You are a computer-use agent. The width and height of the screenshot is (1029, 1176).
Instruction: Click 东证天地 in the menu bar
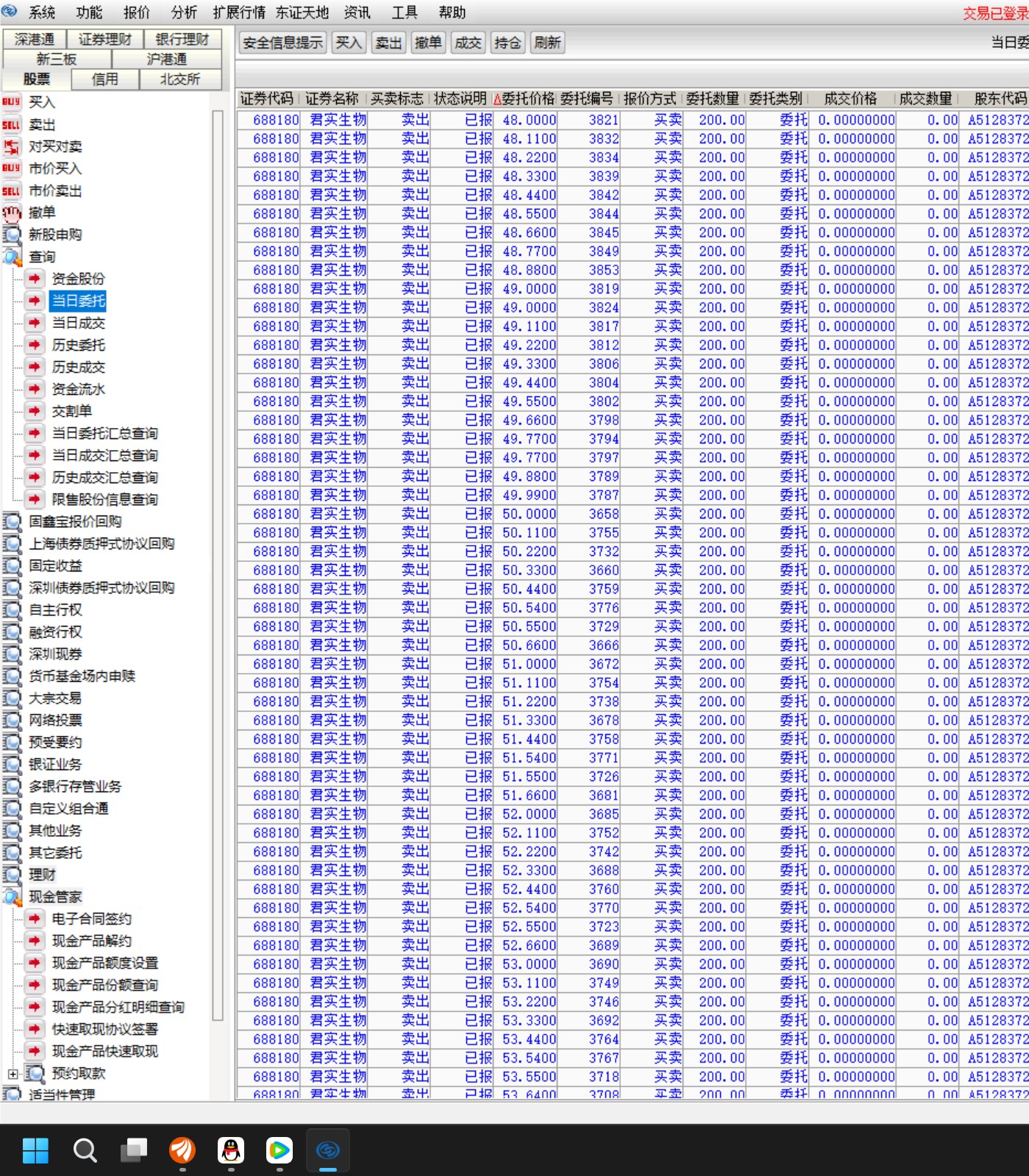pyautogui.click(x=303, y=13)
